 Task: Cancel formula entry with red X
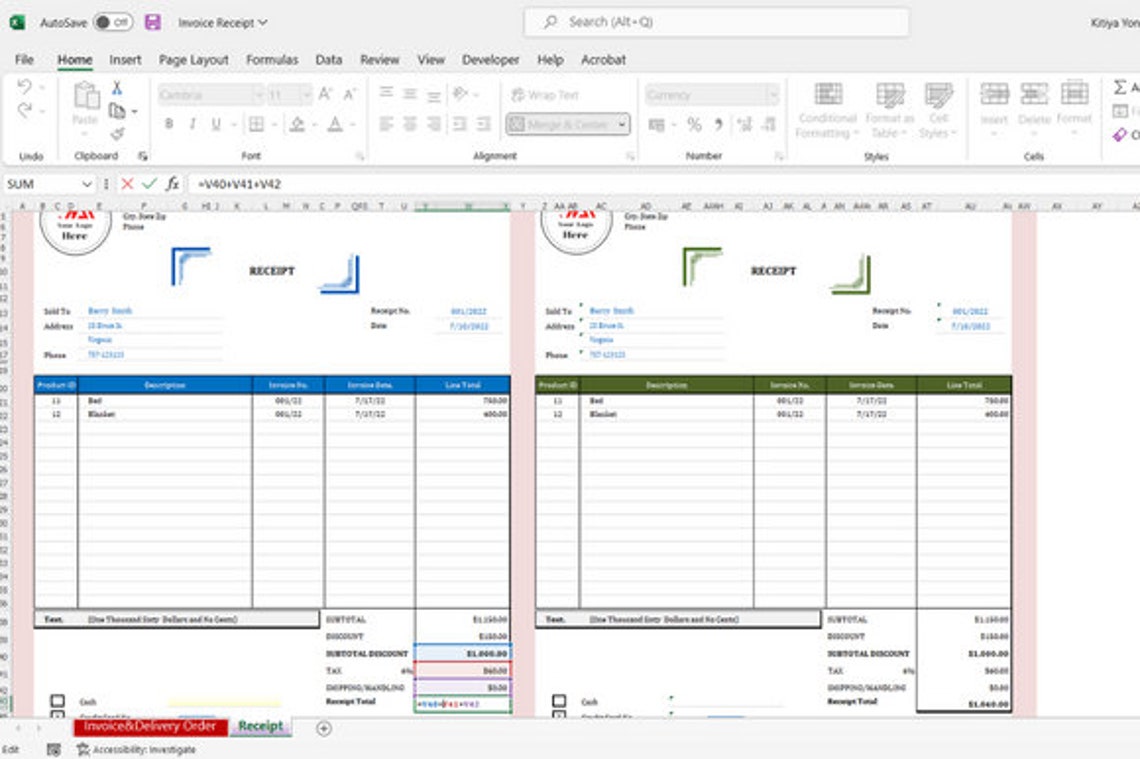tap(127, 184)
